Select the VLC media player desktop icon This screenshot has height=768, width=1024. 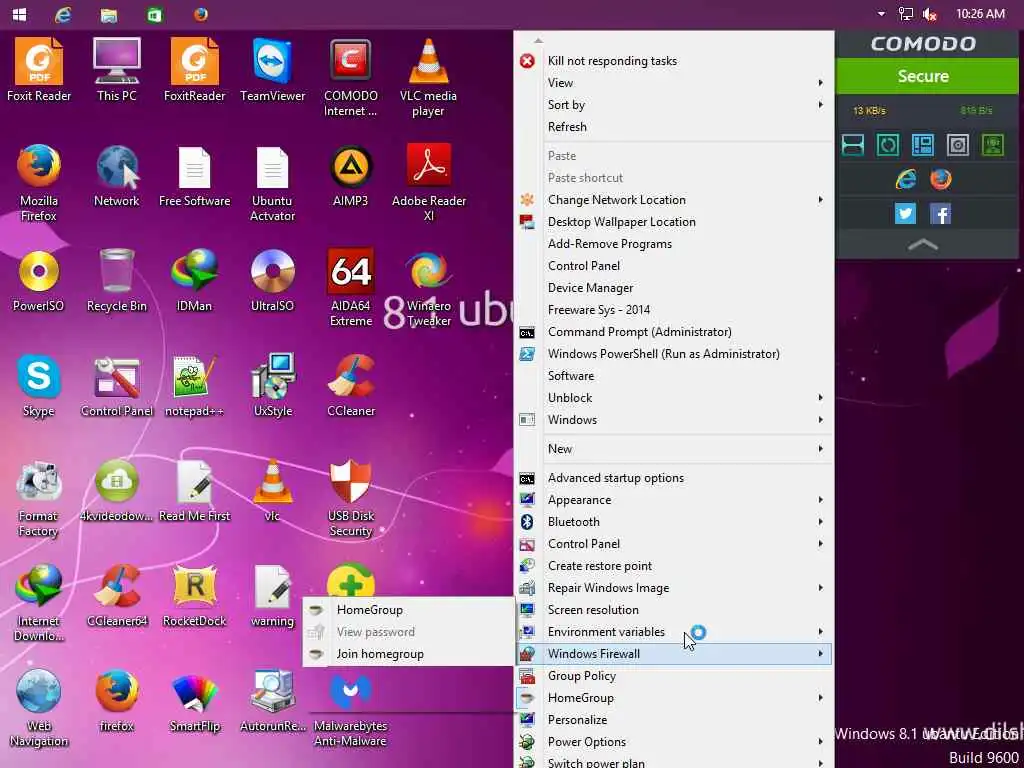(428, 77)
